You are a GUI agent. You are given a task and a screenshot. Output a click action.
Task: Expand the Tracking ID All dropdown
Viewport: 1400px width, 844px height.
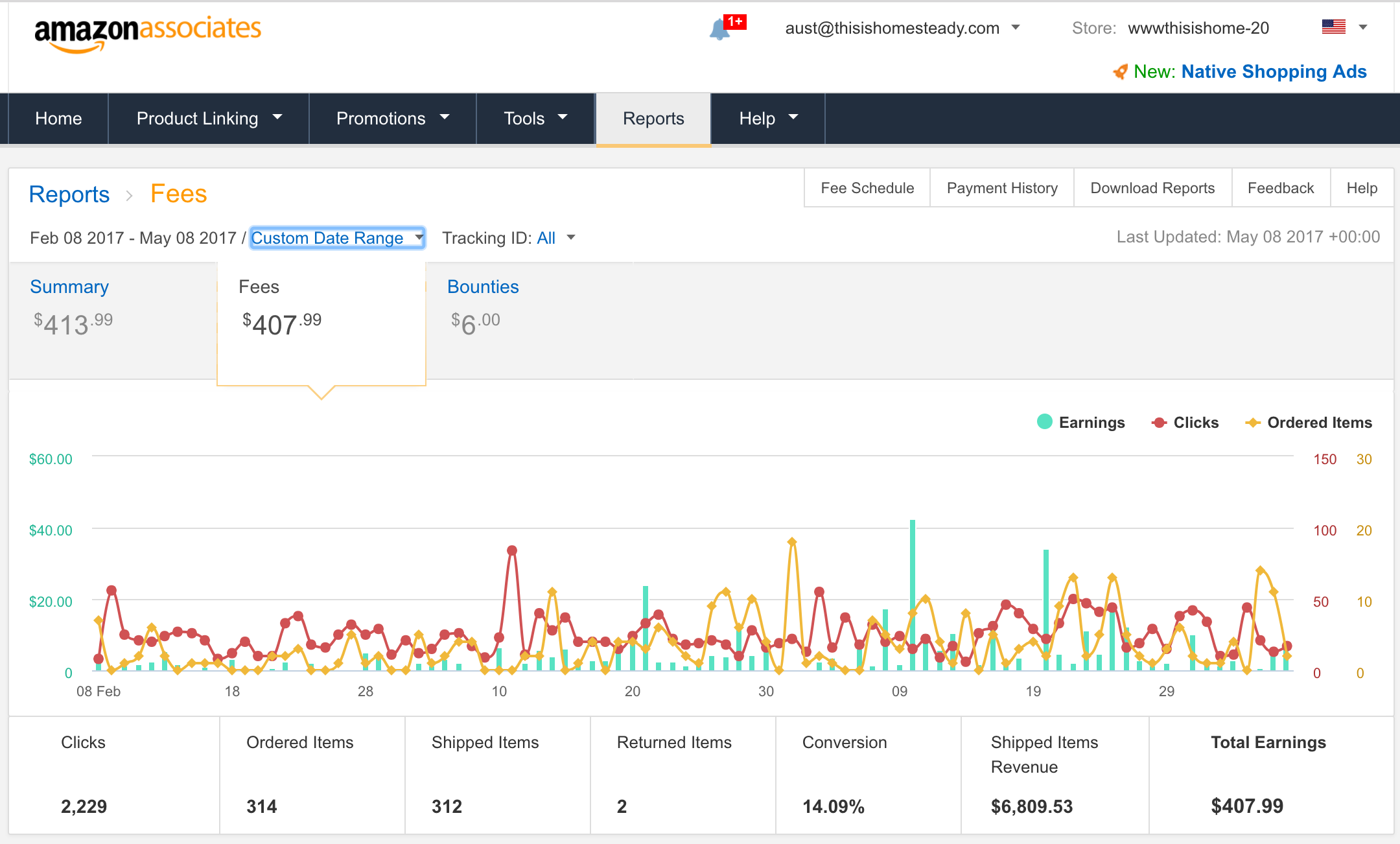point(555,238)
